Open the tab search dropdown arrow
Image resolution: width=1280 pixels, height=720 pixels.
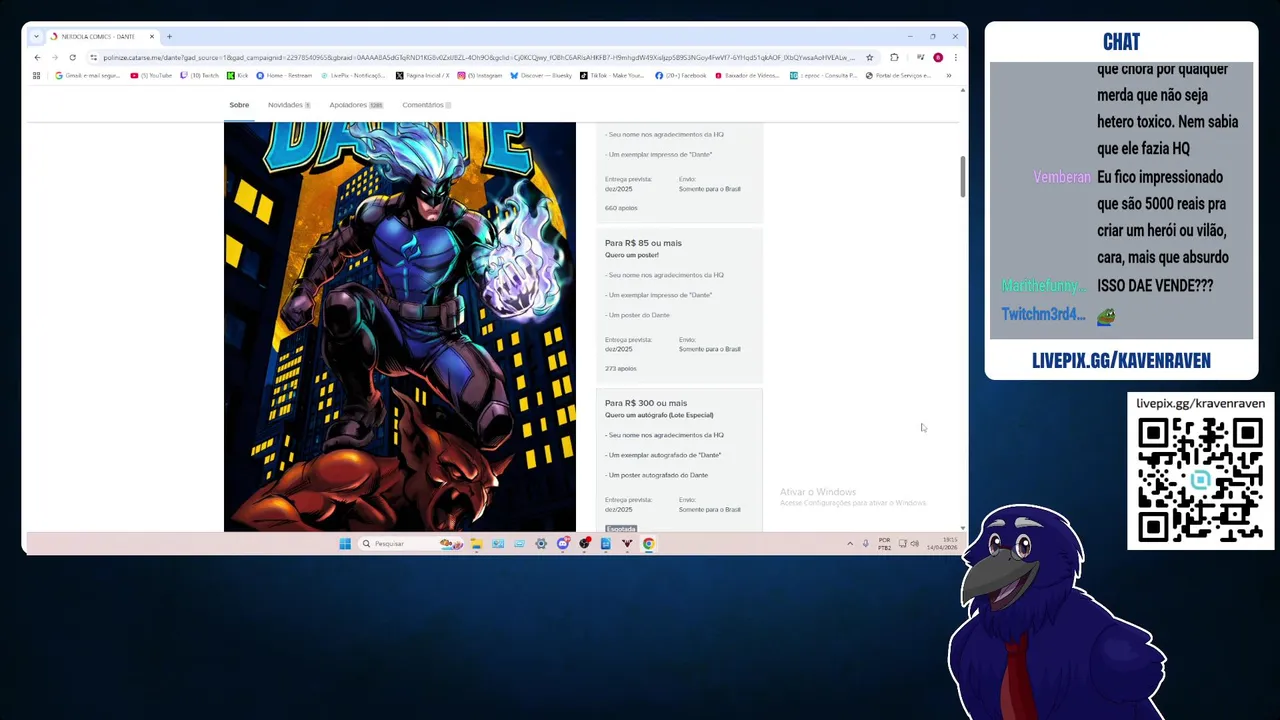pos(36,36)
